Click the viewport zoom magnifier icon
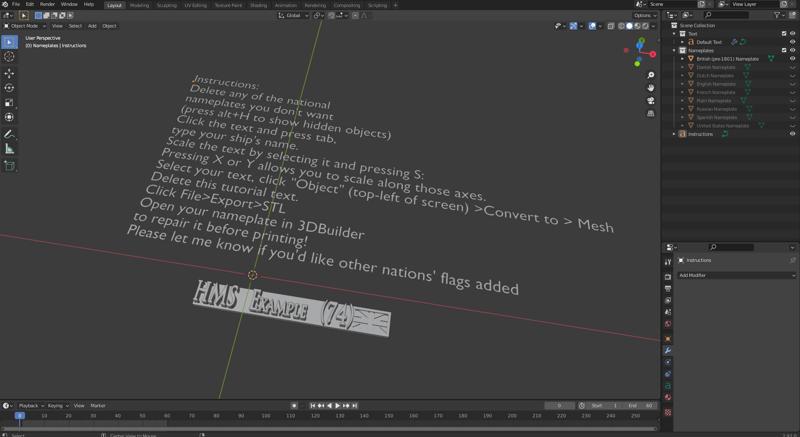800x437 pixels. click(x=651, y=75)
